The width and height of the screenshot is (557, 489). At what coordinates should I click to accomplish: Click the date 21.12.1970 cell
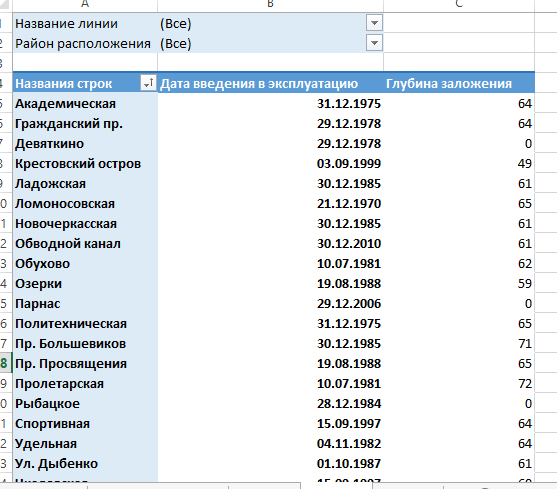point(270,203)
